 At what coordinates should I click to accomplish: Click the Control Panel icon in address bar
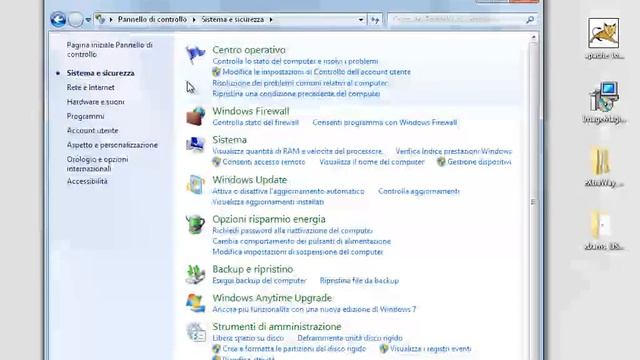click(100, 19)
